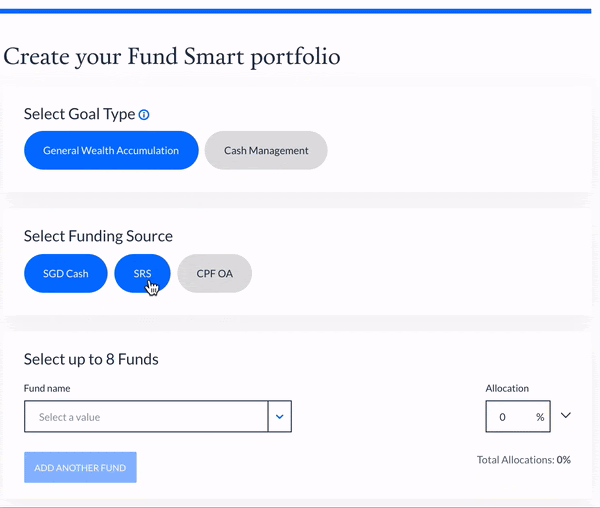Click the Total Allocations 0% text

[523, 460]
